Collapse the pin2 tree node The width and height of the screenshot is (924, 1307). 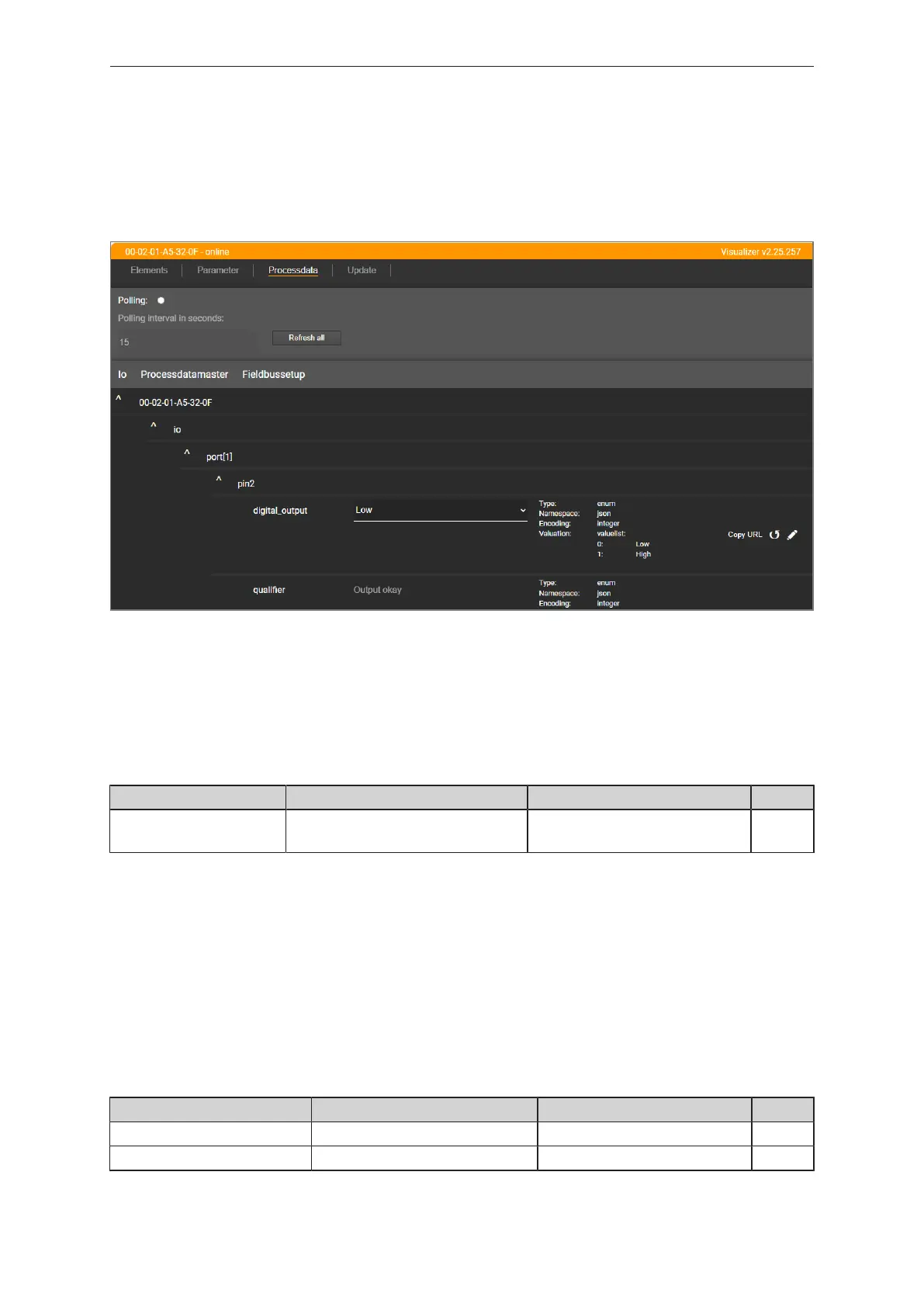(x=219, y=480)
